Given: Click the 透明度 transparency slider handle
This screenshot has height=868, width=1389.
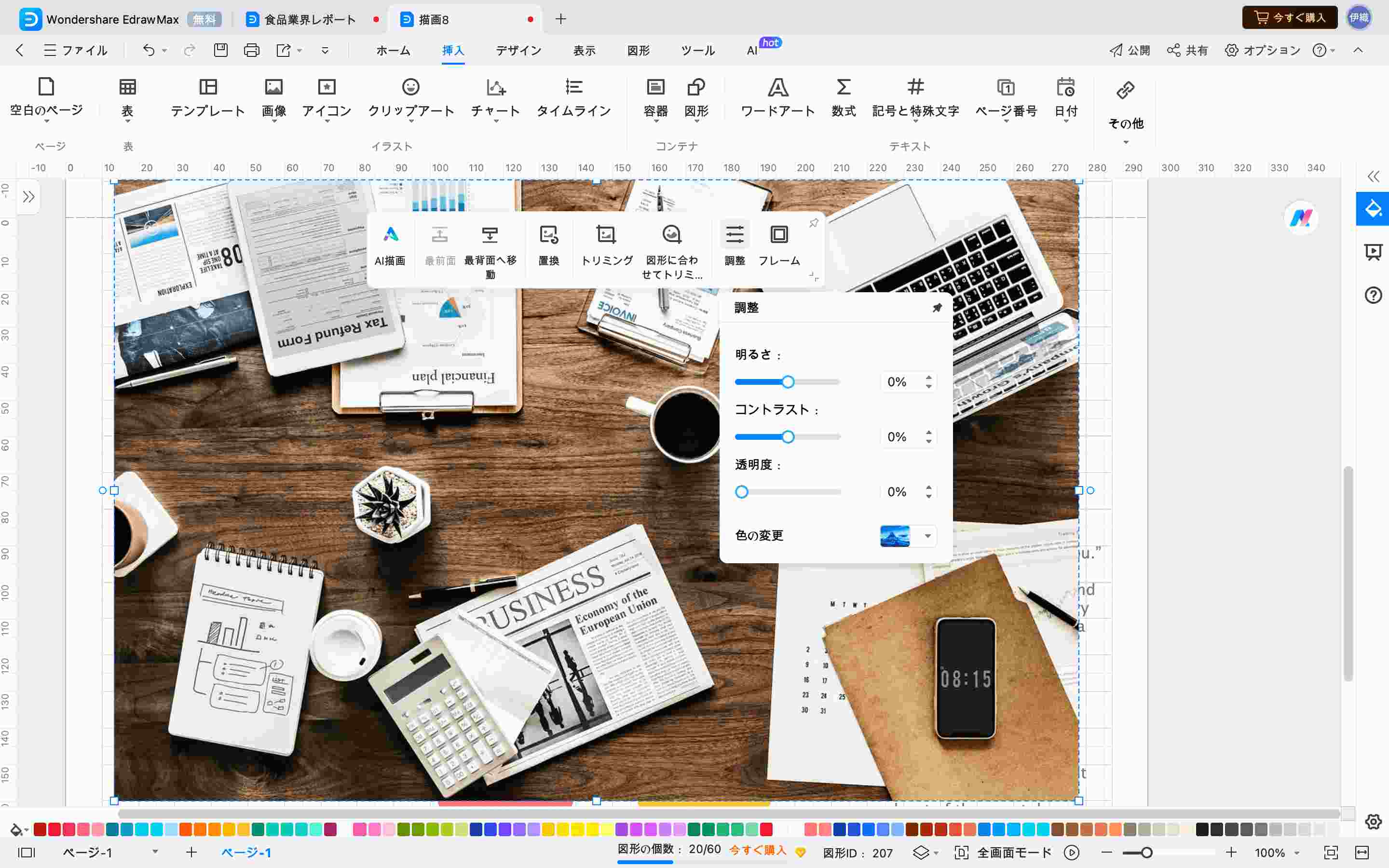Looking at the screenshot, I should pyautogui.click(x=742, y=492).
